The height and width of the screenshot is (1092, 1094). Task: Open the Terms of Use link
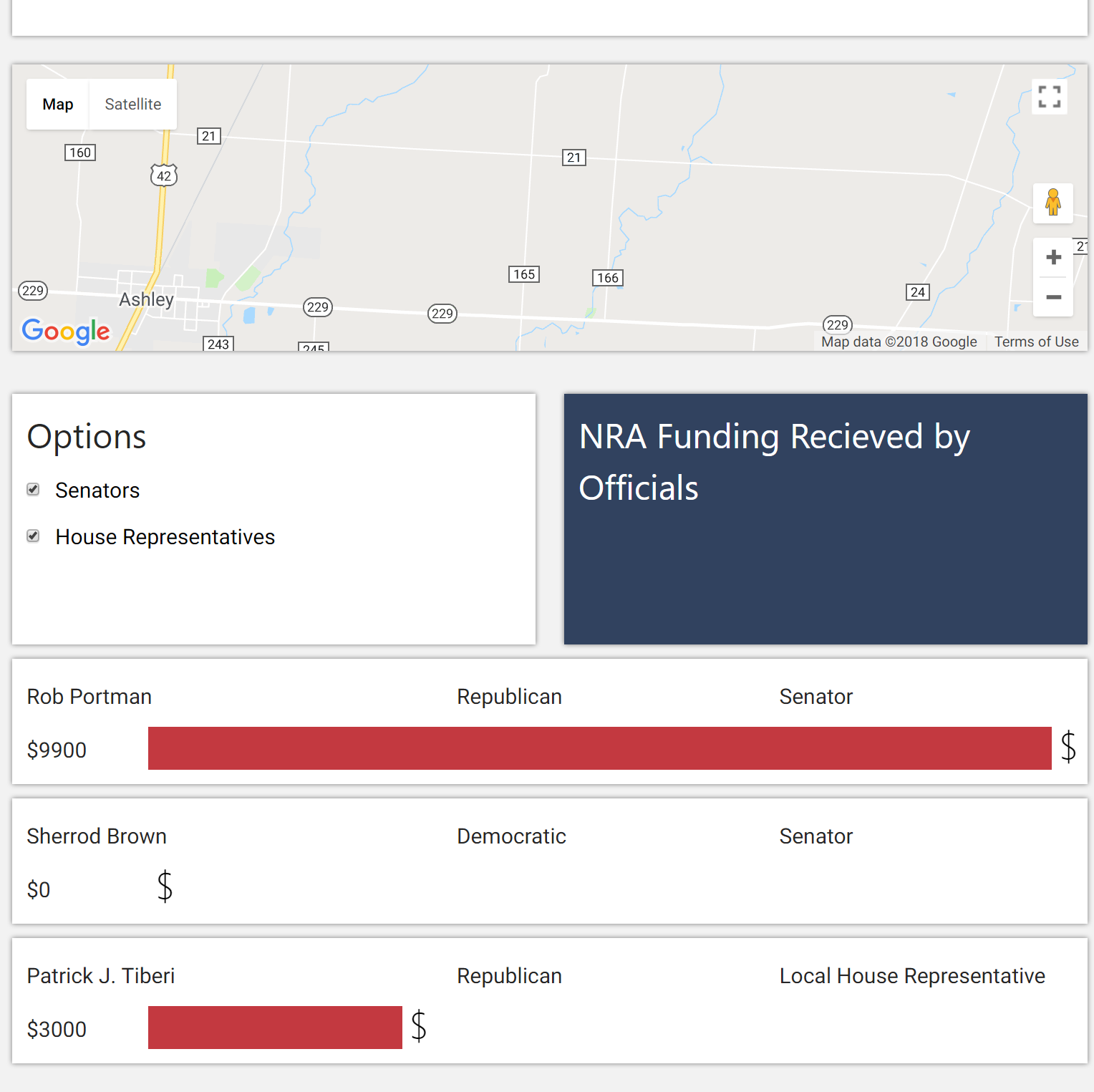tap(1036, 342)
